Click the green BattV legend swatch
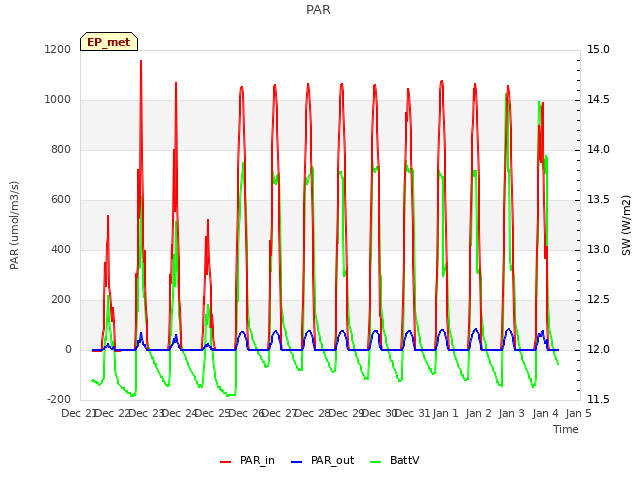The height and width of the screenshot is (480, 640). (375, 462)
